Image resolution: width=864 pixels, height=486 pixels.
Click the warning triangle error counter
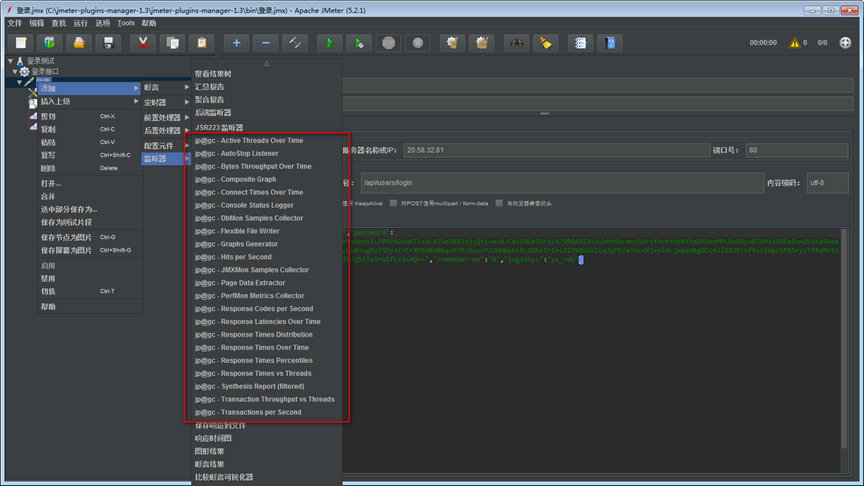795,42
